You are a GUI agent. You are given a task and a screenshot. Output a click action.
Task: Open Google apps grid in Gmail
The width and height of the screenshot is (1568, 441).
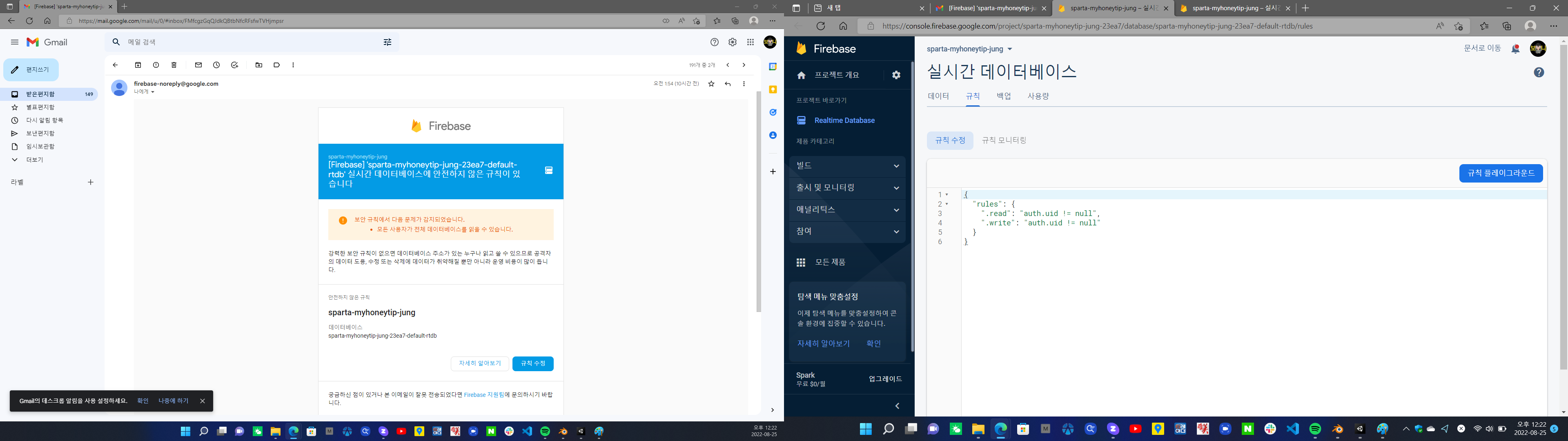point(751,42)
